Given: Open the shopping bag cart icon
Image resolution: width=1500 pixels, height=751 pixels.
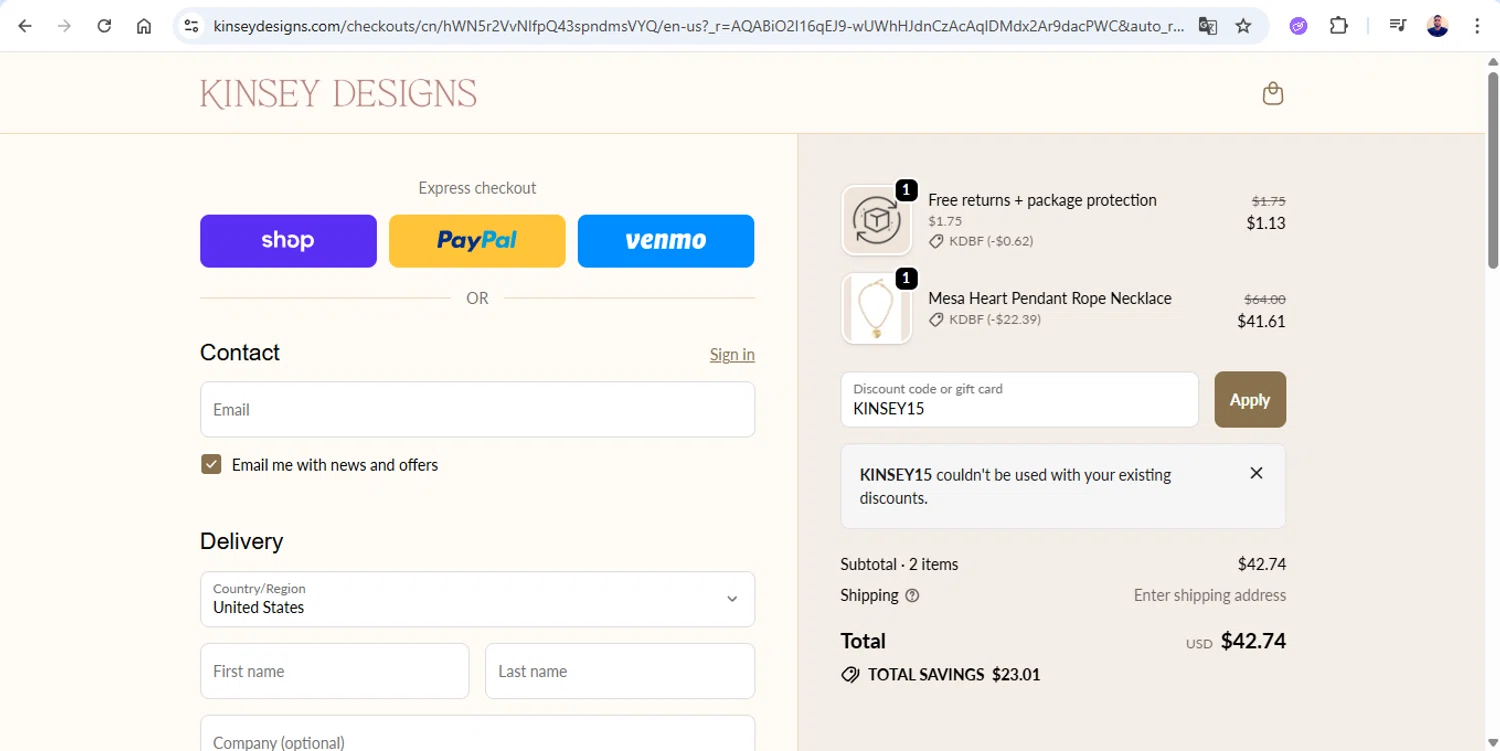Looking at the screenshot, I should [1273, 93].
